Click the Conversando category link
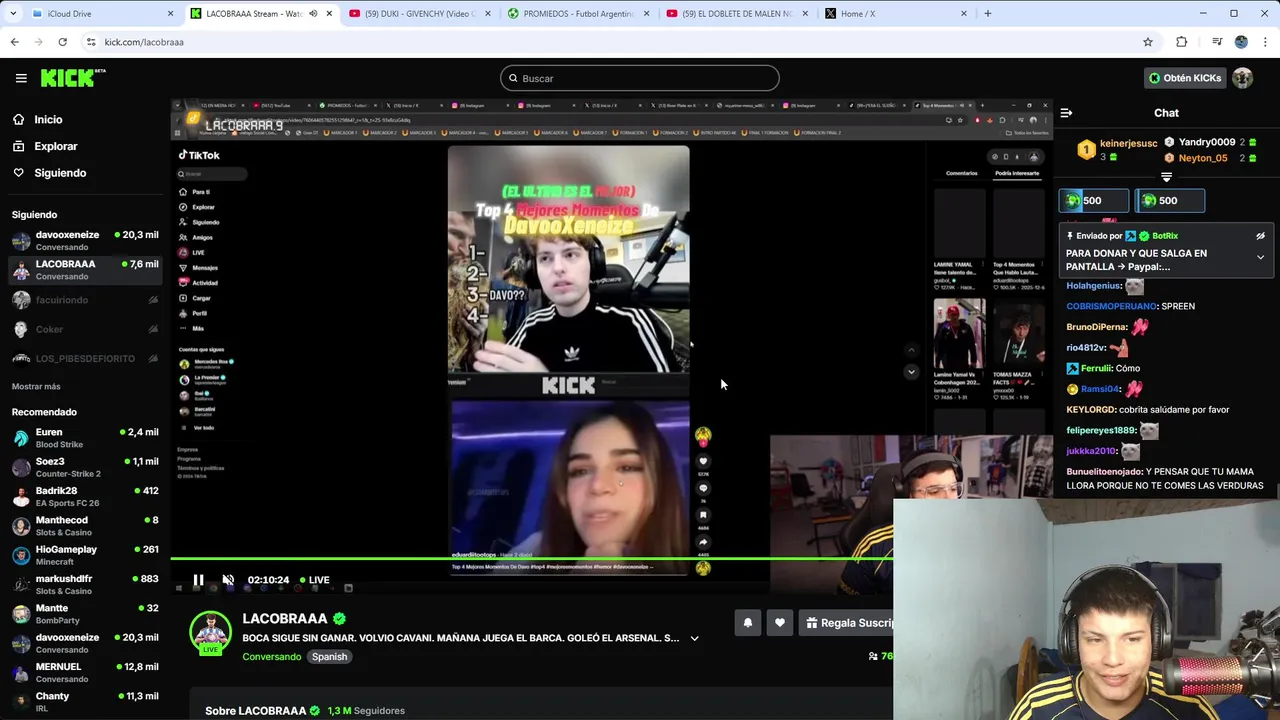 coord(271,657)
